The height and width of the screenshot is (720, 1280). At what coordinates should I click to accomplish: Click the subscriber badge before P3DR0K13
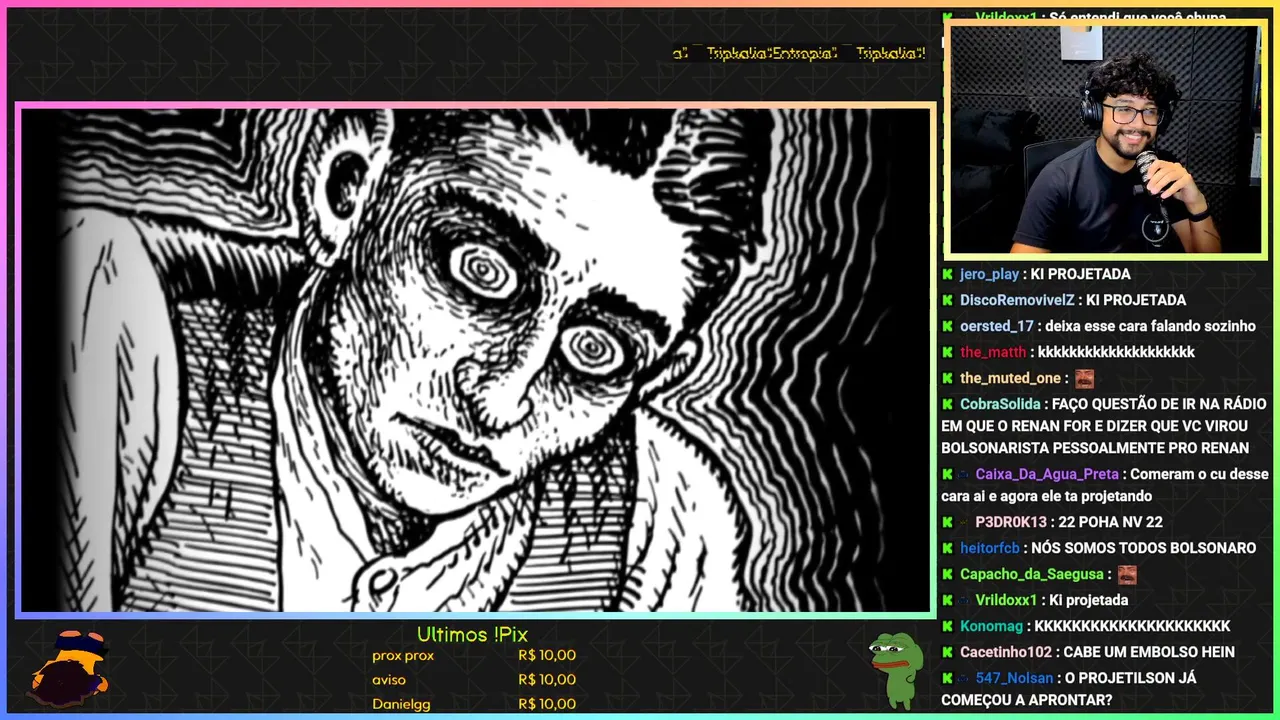coord(964,522)
